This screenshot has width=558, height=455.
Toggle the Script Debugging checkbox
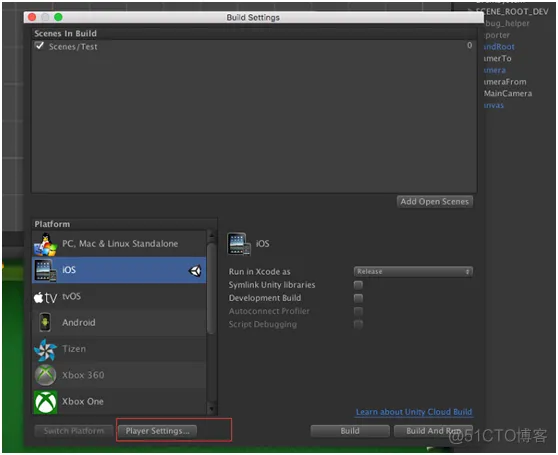pos(358,324)
